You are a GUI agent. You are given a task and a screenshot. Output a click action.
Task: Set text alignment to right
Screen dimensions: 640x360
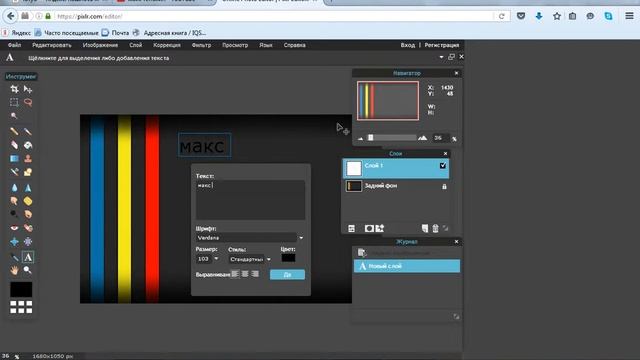click(x=255, y=274)
